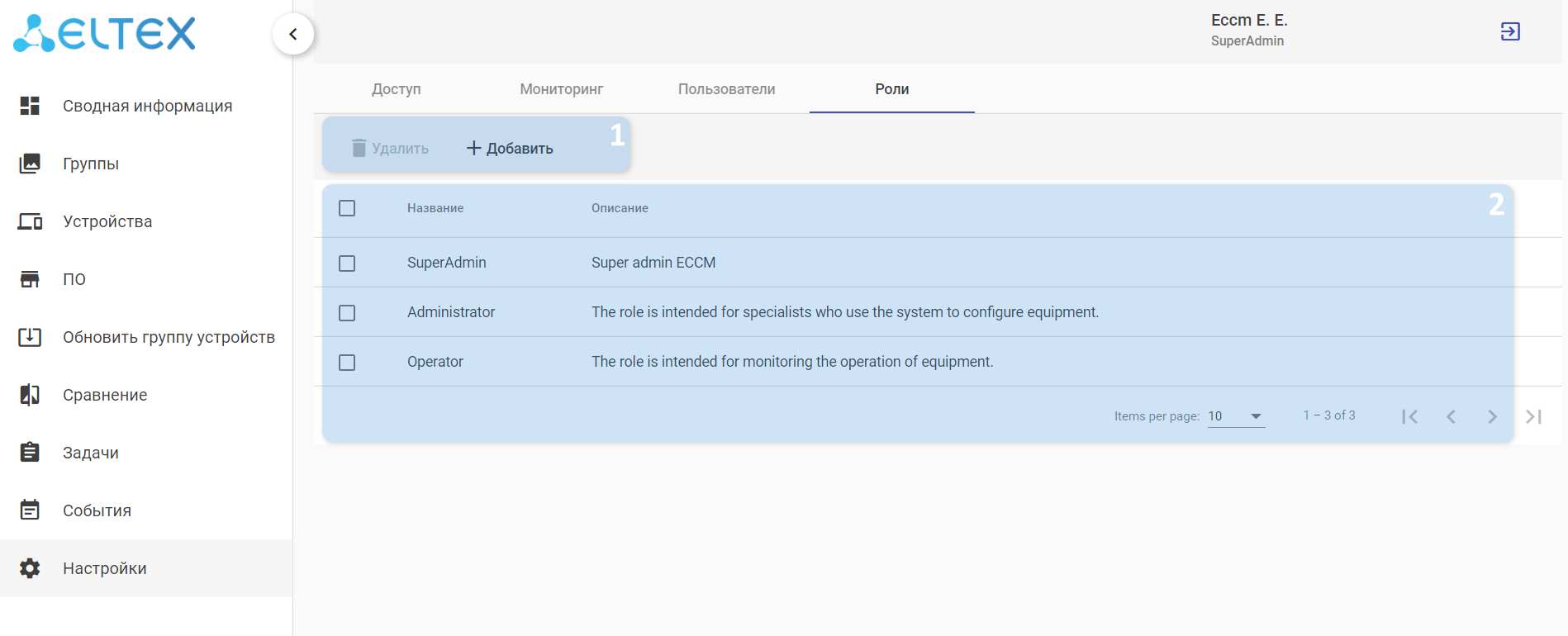
Task: Open Обновить группу устройств in the sidebar
Action: (169, 337)
